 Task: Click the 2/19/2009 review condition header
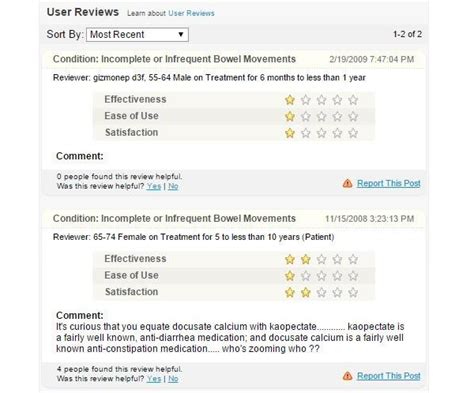174,59
